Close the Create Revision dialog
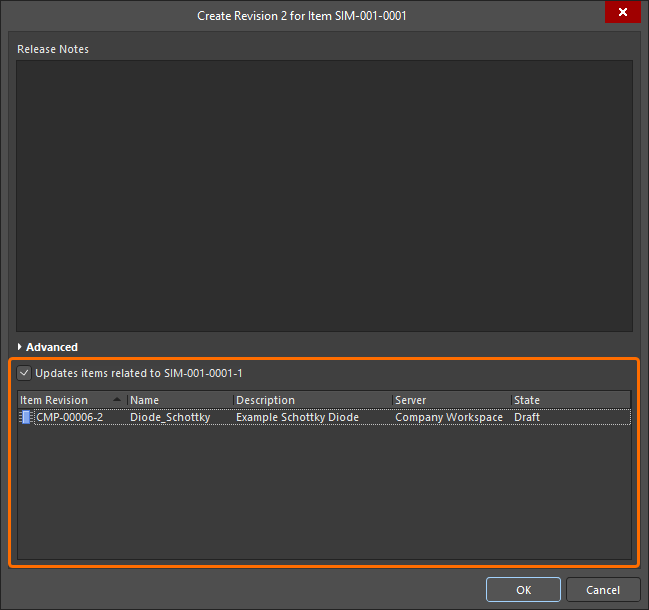 click(623, 12)
